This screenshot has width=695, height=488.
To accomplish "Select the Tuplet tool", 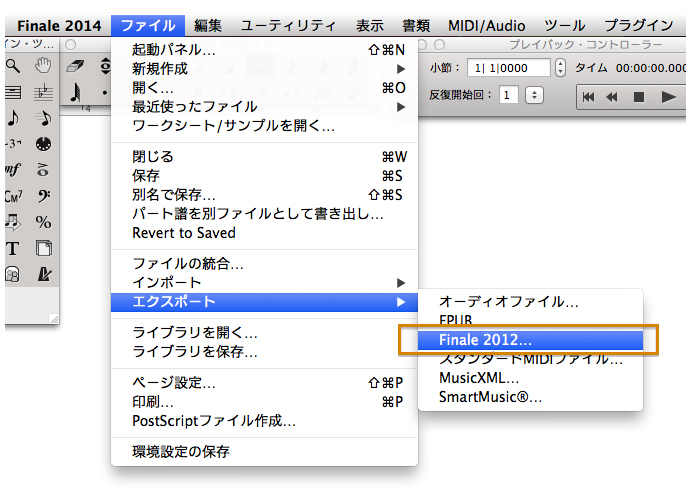I will coord(13,144).
